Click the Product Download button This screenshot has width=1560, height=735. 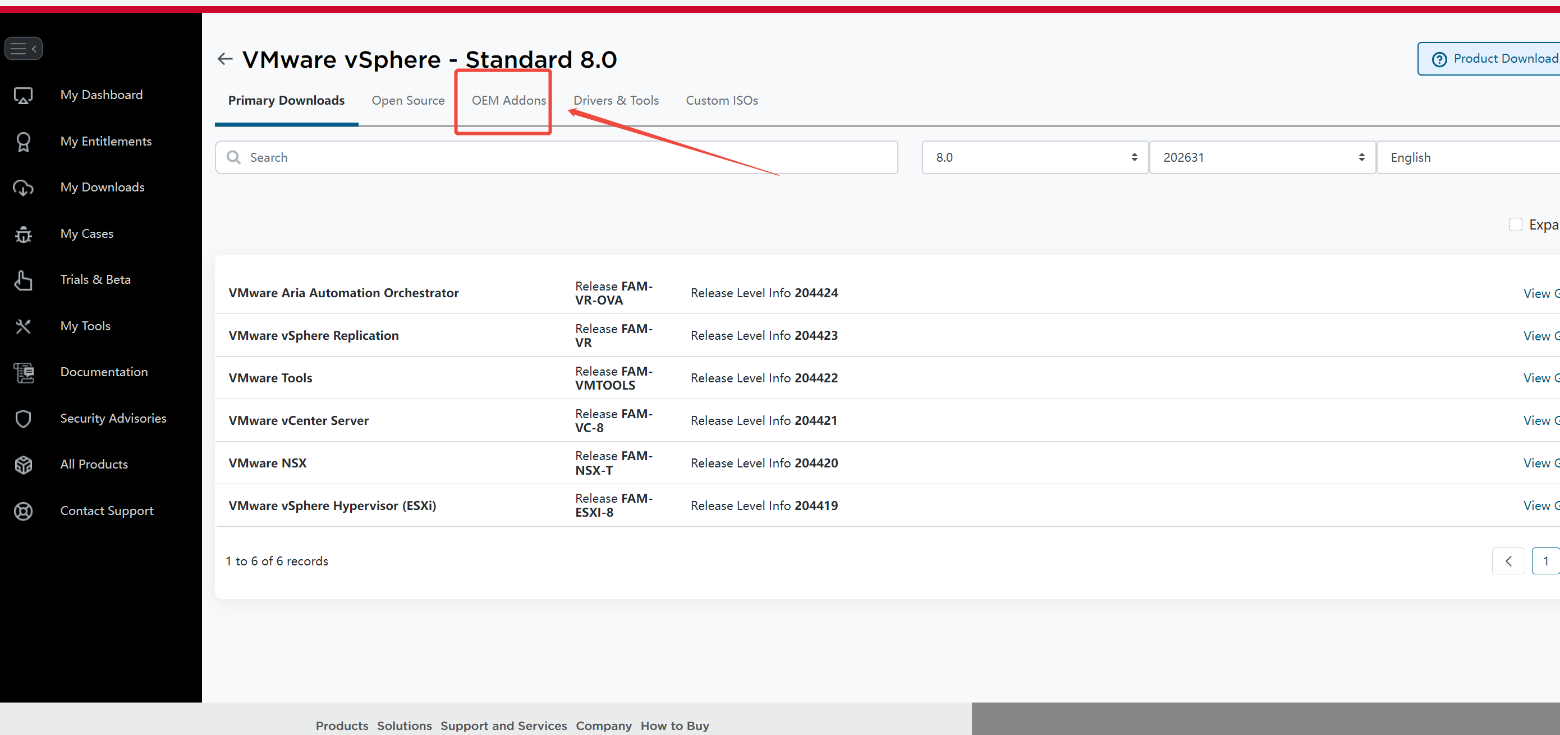(x=1489, y=59)
